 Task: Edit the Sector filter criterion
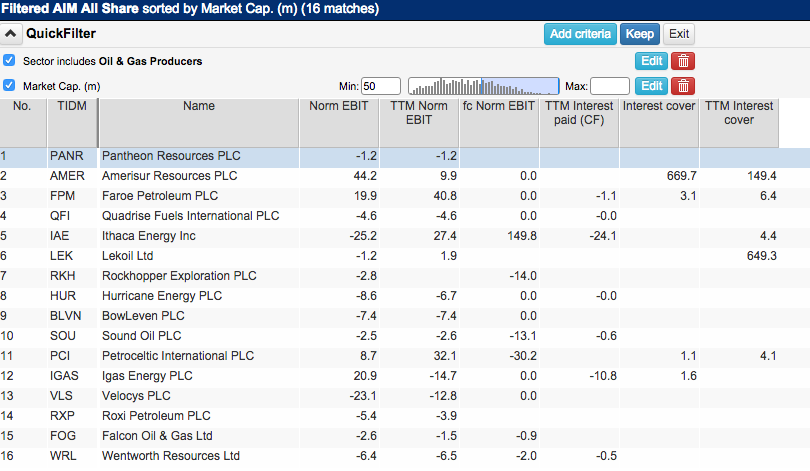651,61
